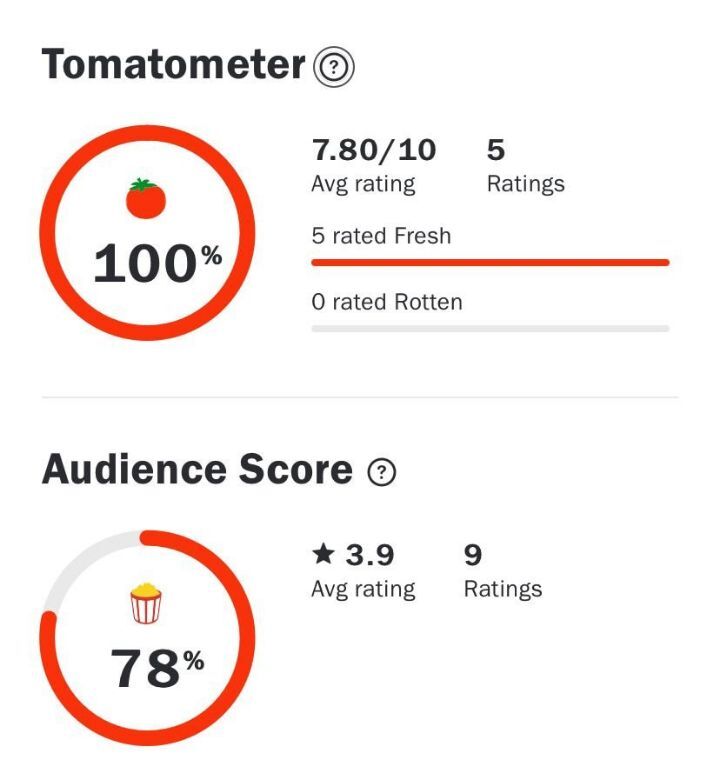
Task: Click the 7.80/10 critic average rating
Action: (374, 150)
